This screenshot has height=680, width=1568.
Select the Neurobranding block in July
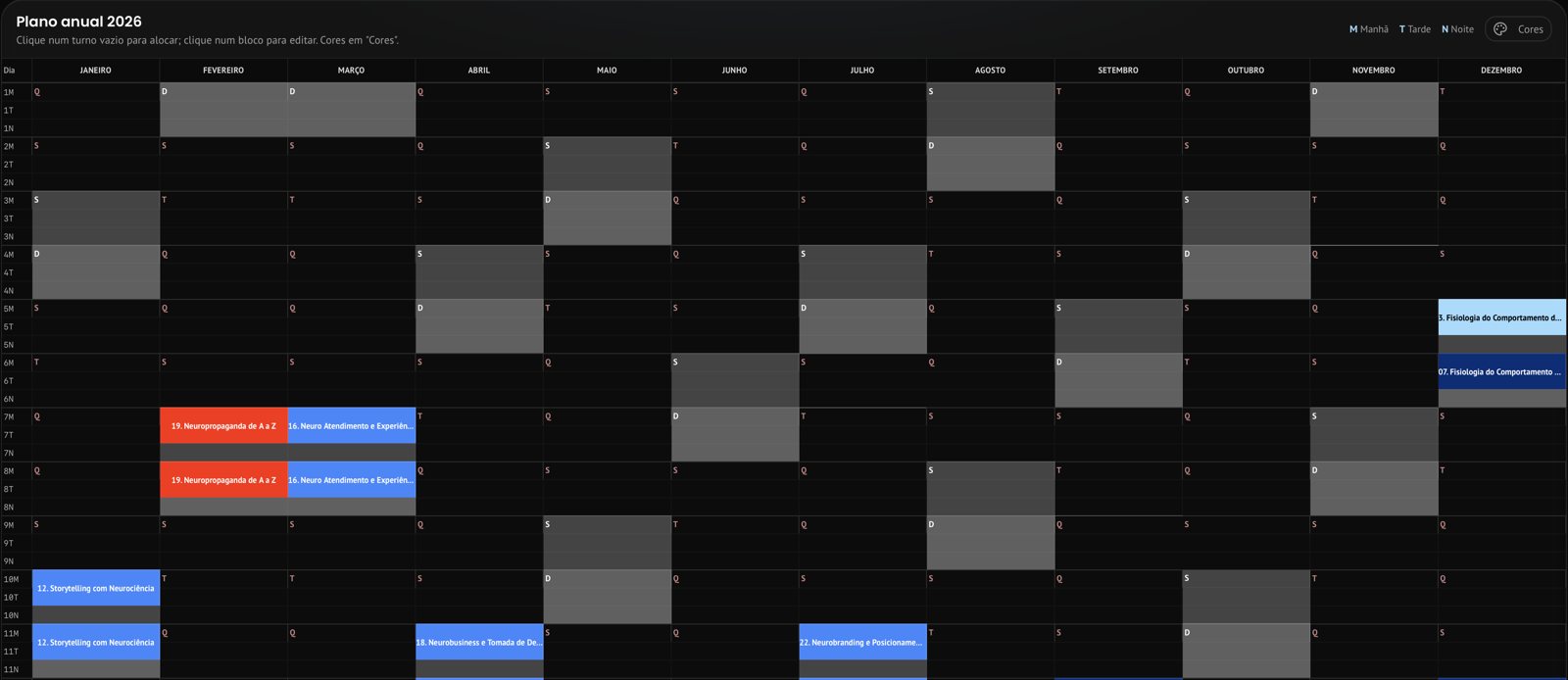pos(862,643)
